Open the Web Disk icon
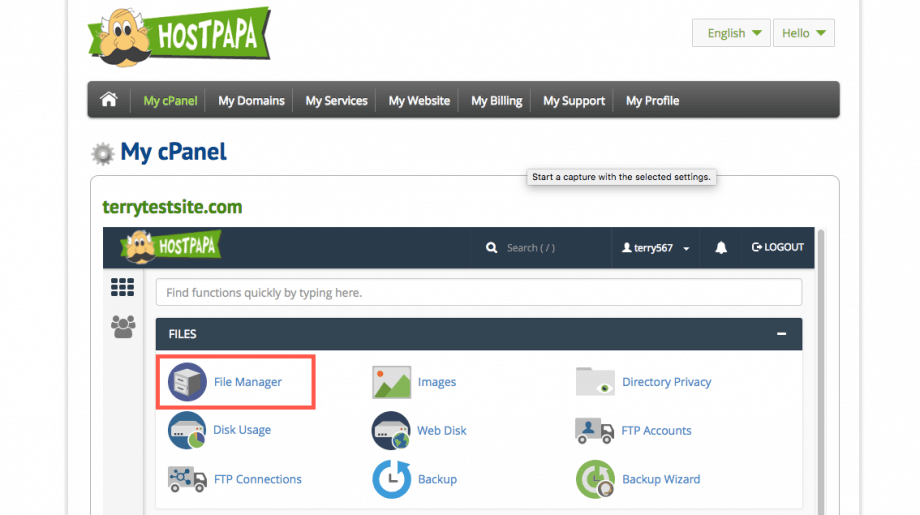This screenshot has width=920, height=515. [391, 431]
